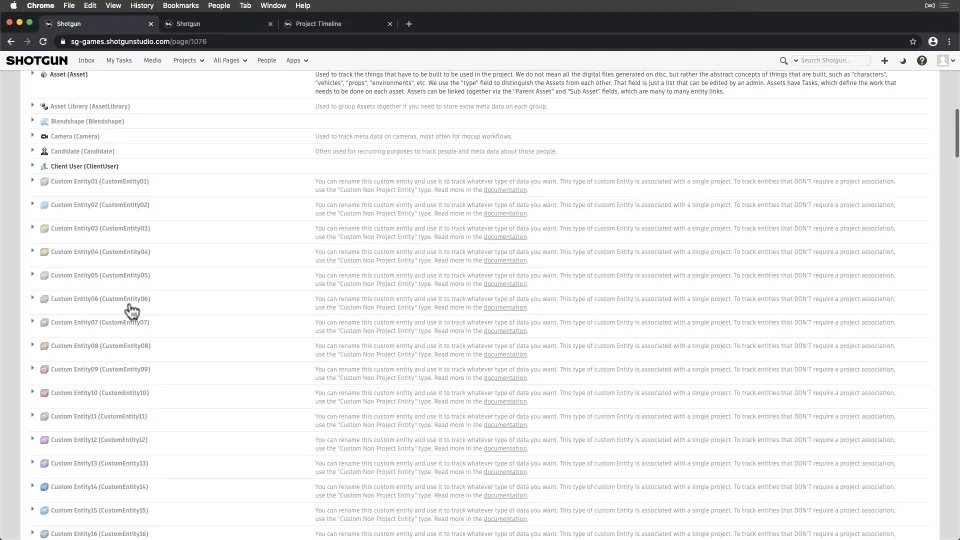960x540 pixels.
Task: Click the plus create button in Shotgun header
Action: (x=884, y=60)
